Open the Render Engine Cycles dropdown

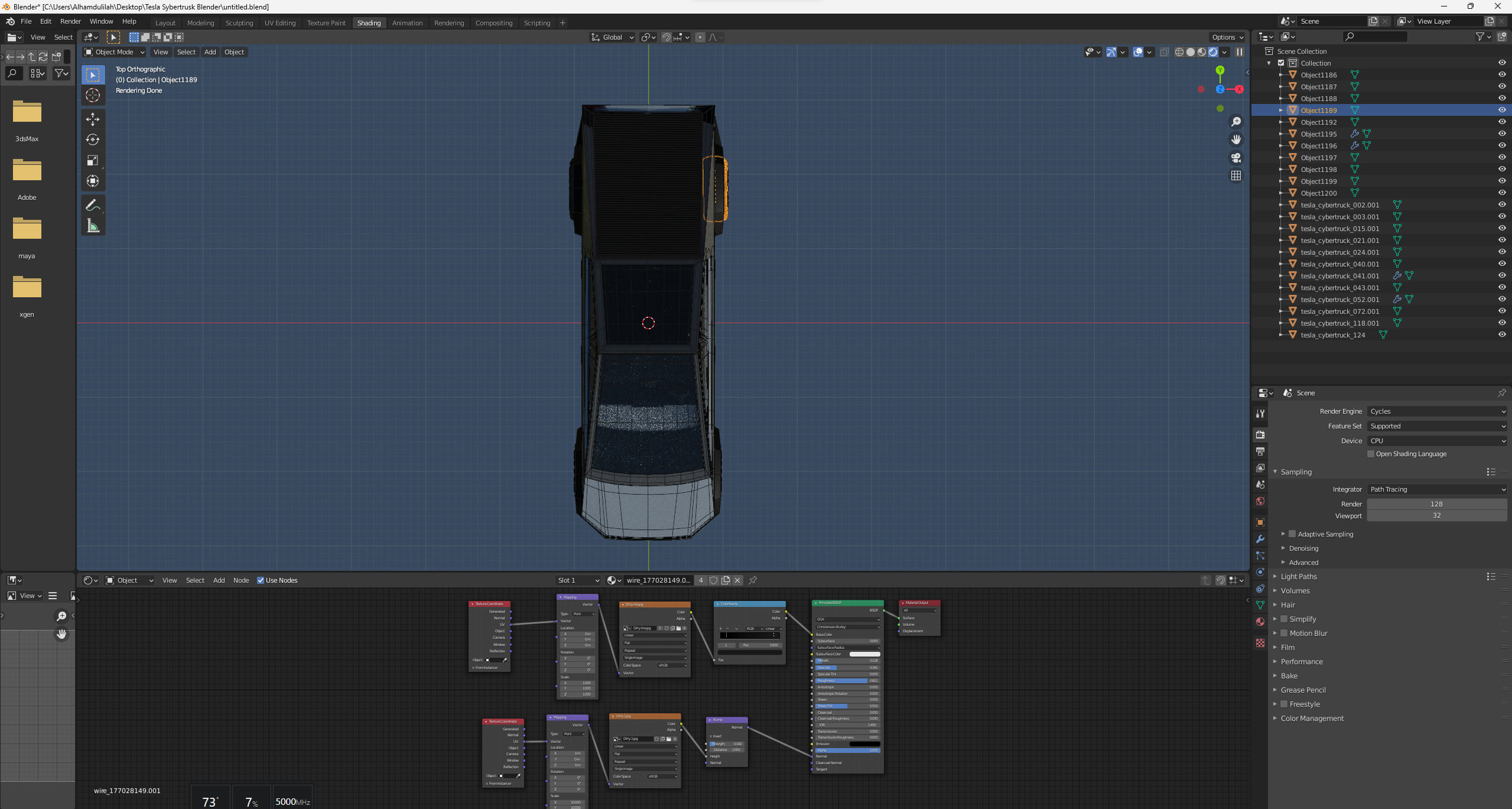tap(1436, 411)
